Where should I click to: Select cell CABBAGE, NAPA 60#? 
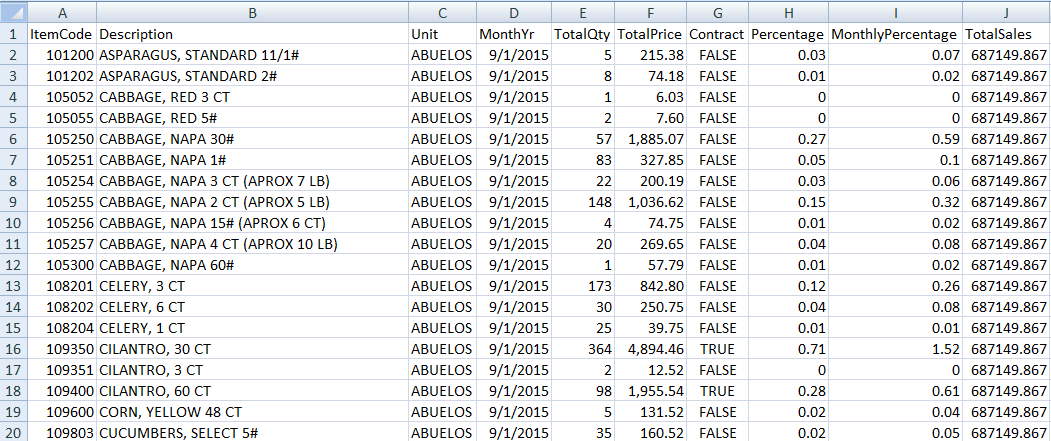(x=253, y=265)
